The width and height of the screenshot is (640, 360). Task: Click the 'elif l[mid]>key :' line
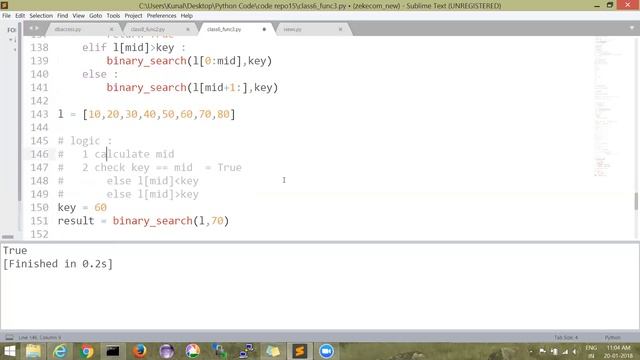(134, 47)
